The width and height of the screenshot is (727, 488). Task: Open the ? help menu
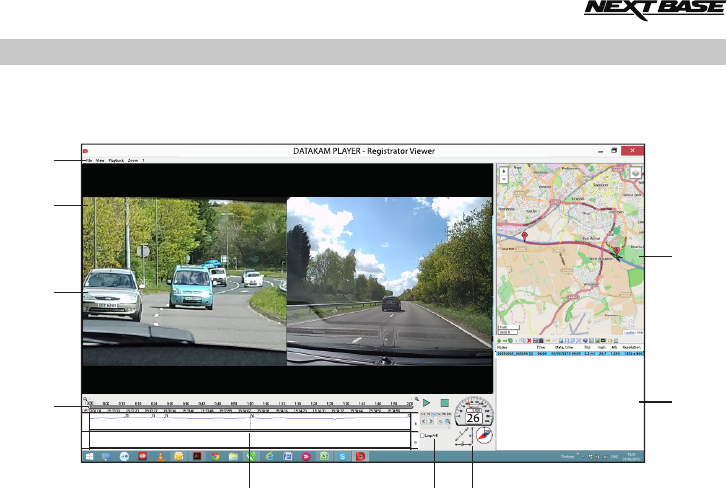pyautogui.click(x=143, y=160)
